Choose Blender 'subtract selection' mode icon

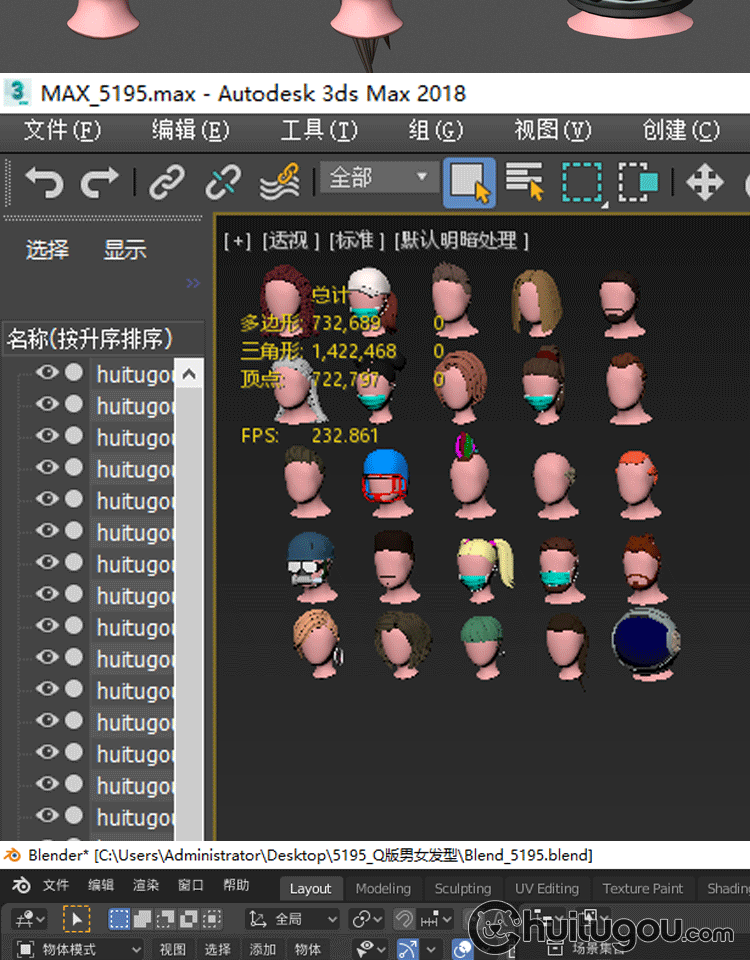pyautogui.click(x=165, y=919)
